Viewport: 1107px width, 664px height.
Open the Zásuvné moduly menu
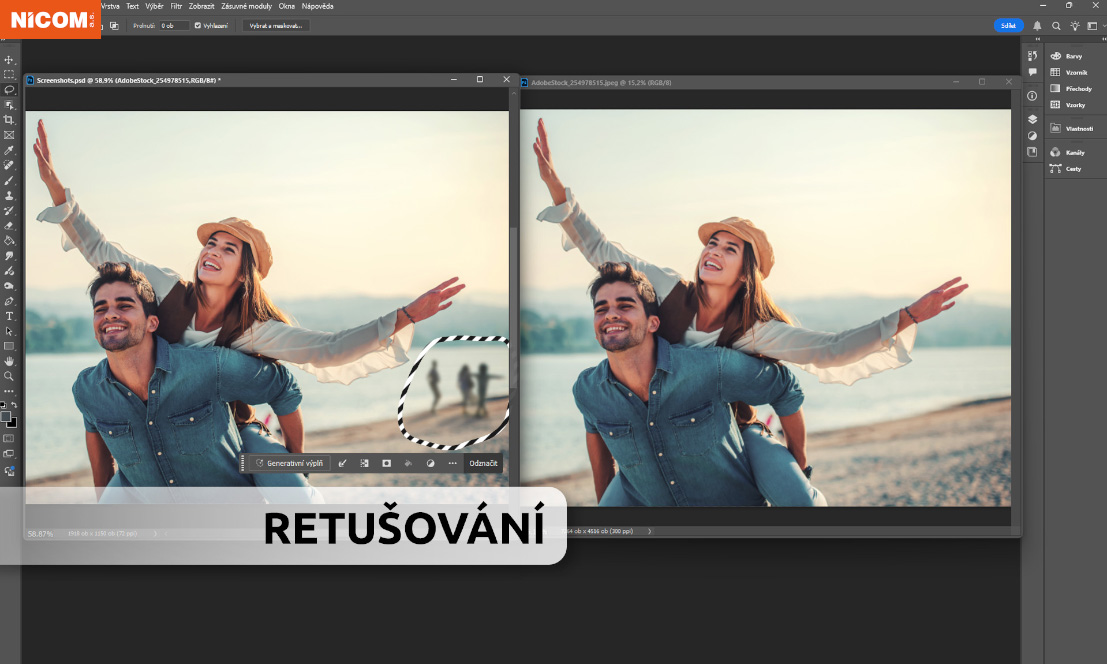click(246, 6)
